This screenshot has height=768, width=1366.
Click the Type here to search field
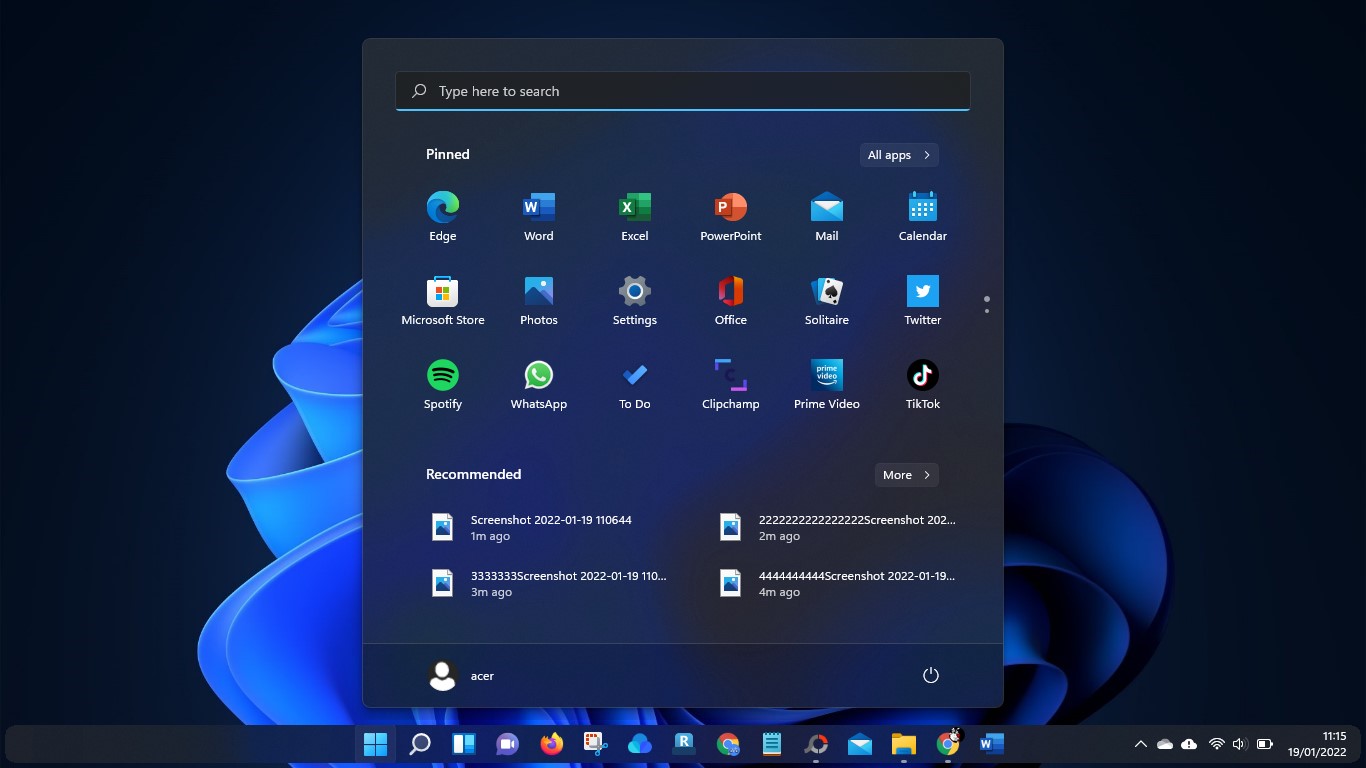[x=683, y=91]
